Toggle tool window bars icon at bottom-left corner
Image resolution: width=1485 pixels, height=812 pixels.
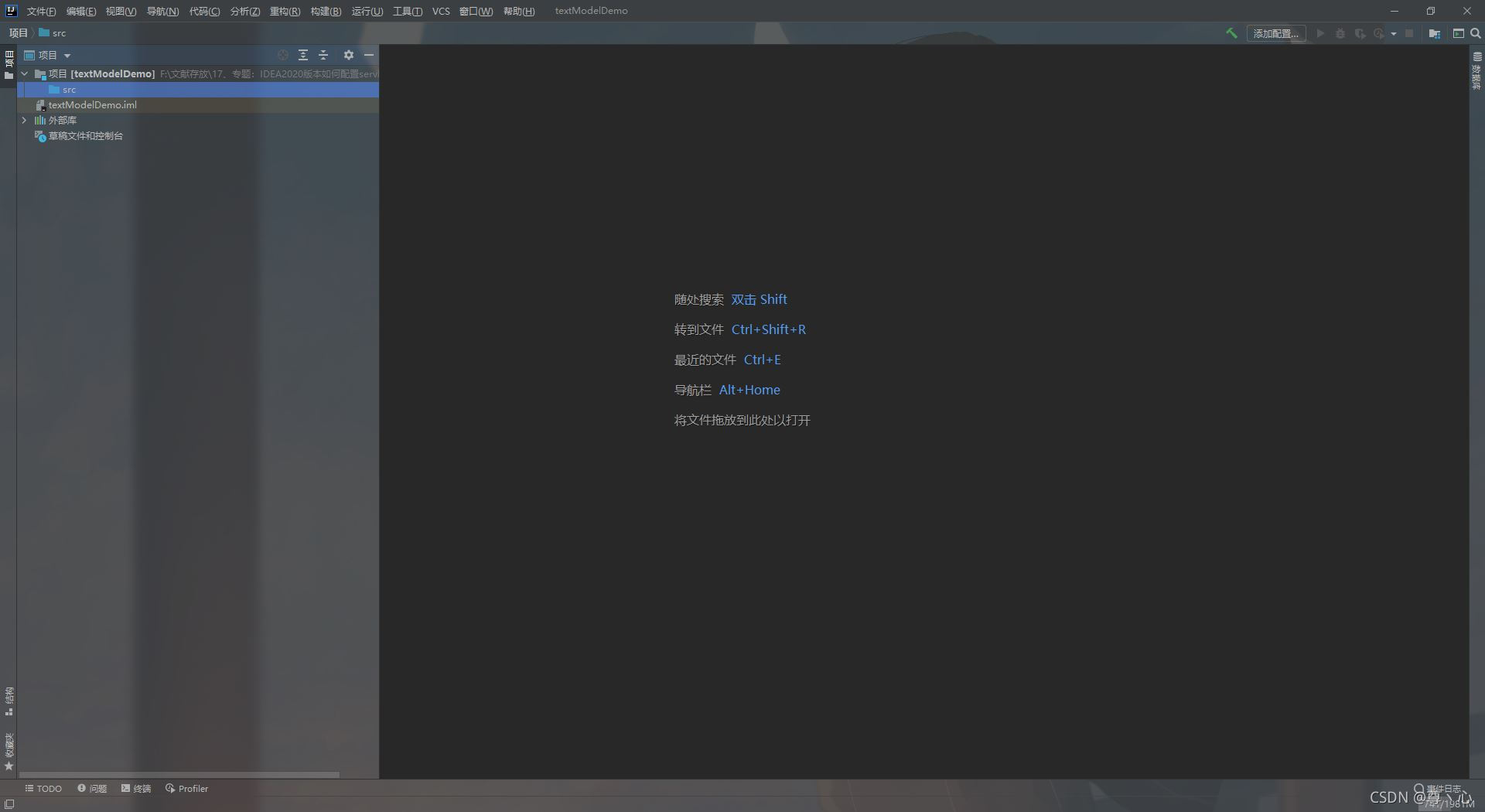click(9, 804)
